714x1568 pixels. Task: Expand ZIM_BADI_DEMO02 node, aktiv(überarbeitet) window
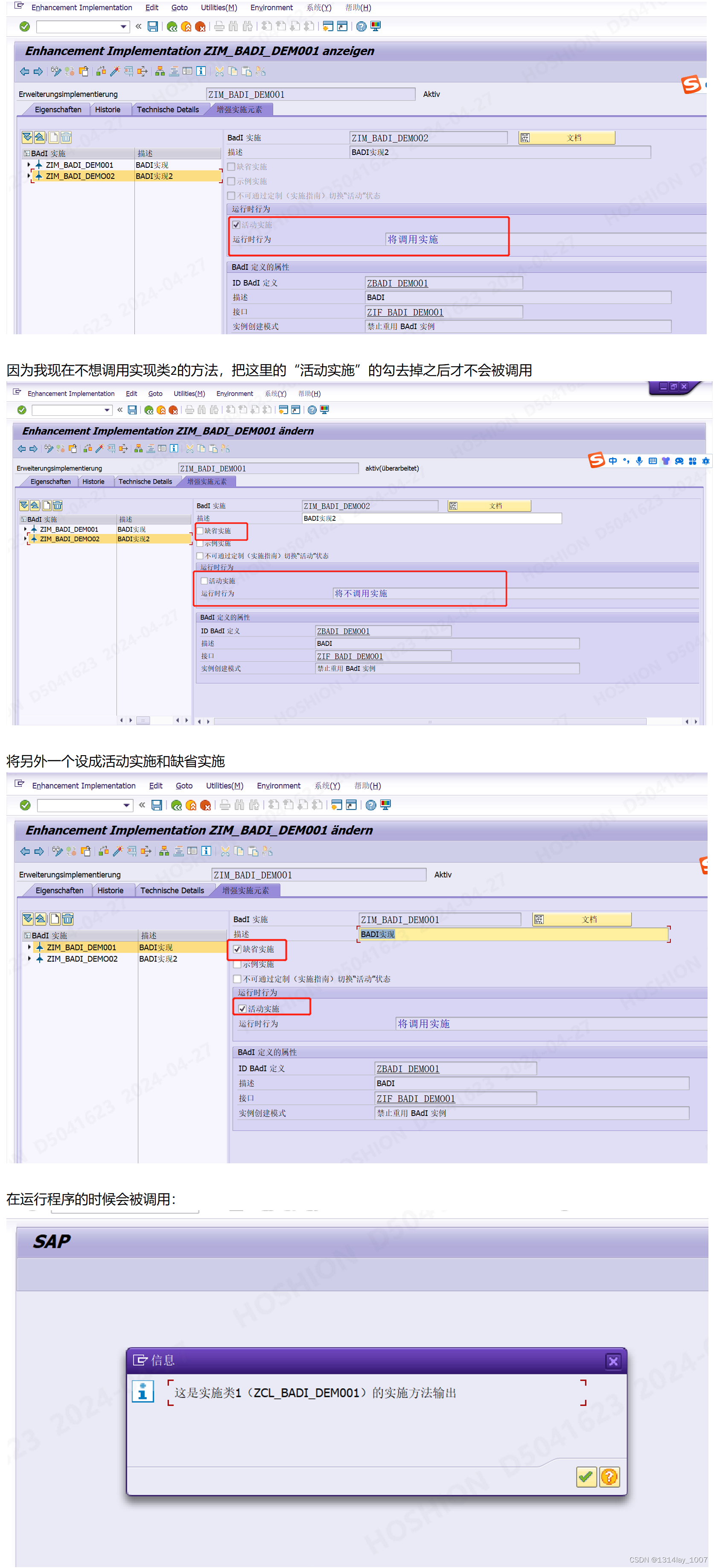tap(25, 539)
